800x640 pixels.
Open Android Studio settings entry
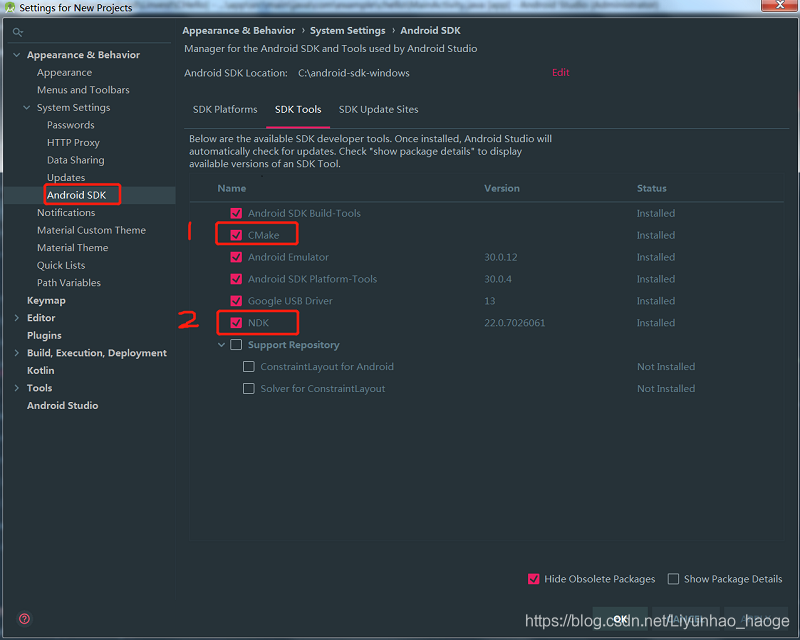[x=62, y=406]
